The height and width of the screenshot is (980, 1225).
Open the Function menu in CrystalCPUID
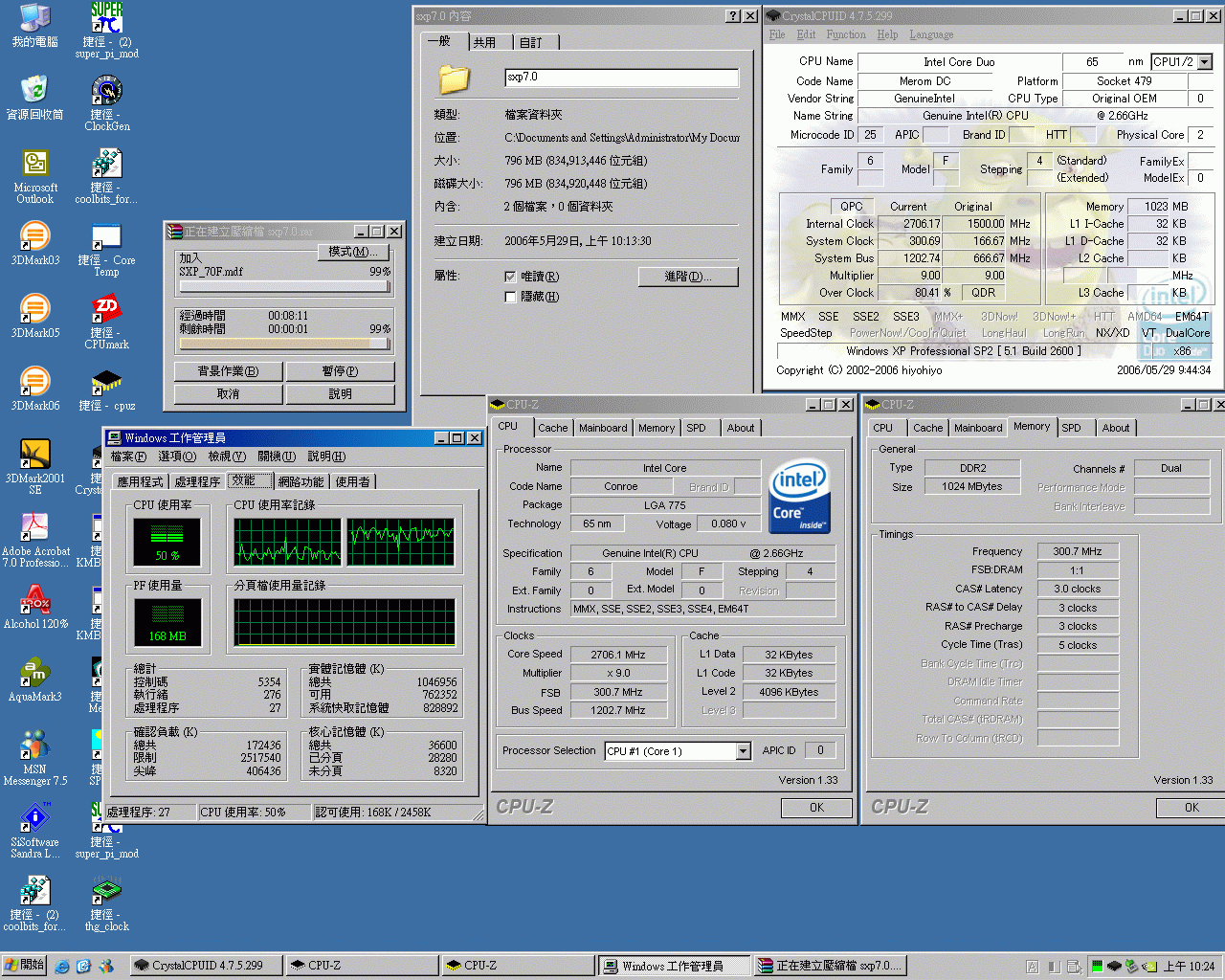click(x=846, y=34)
